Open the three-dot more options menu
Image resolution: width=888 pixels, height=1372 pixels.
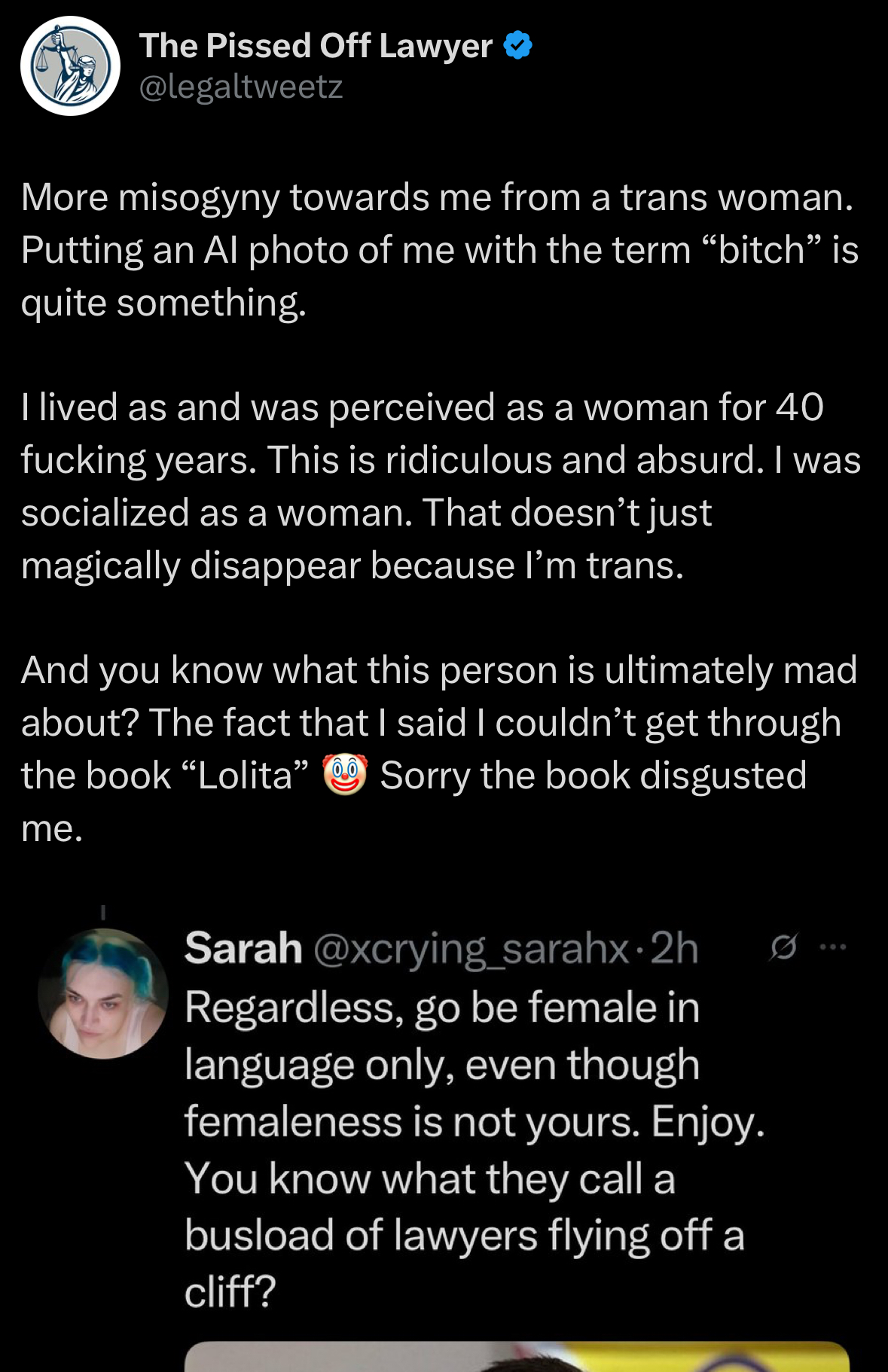click(833, 947)
